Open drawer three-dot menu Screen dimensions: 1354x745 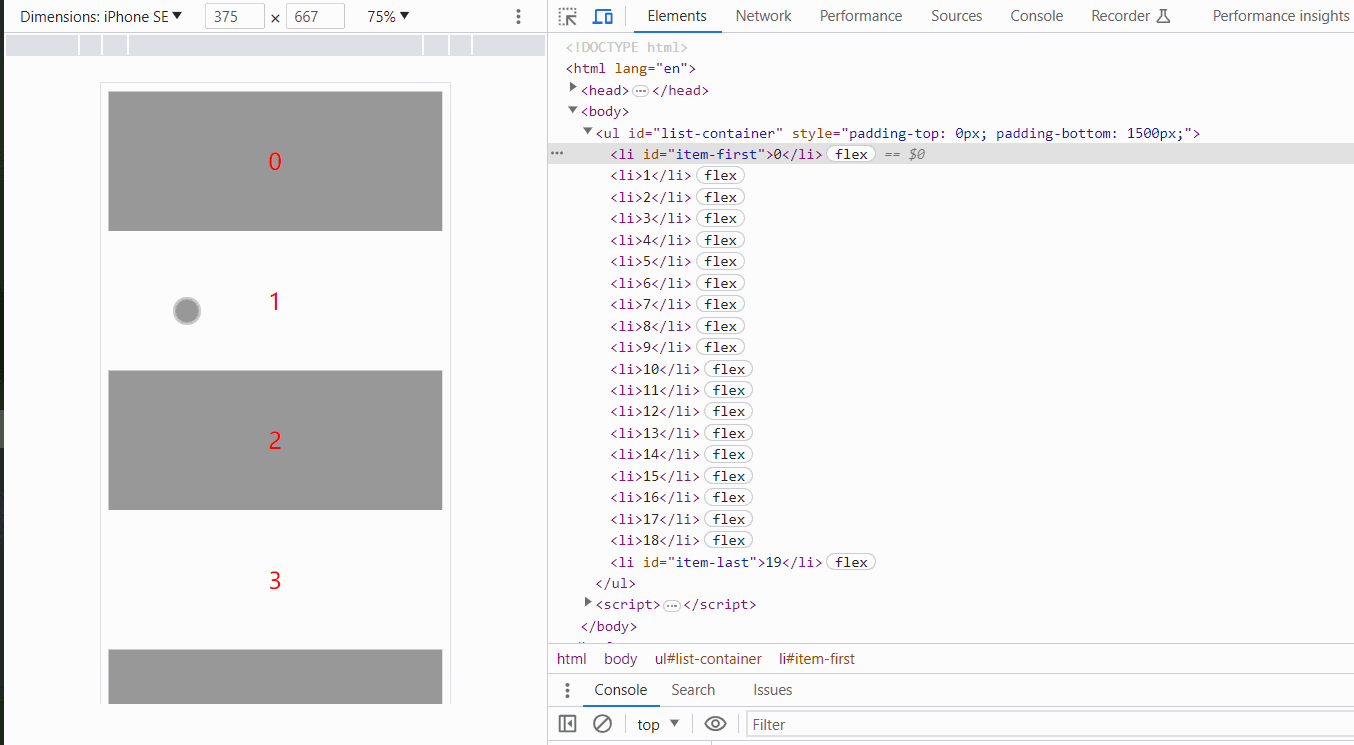567,690
